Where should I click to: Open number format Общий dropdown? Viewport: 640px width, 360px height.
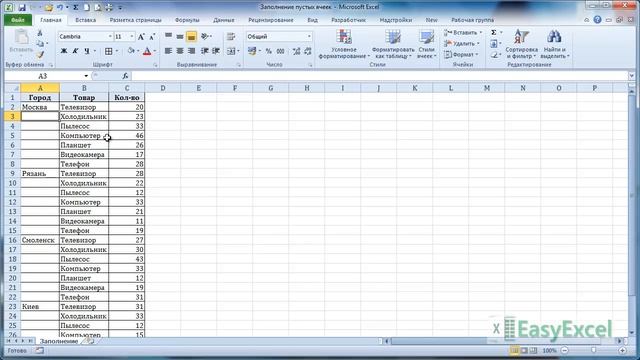pyautogui.click(x=309, y=37)
